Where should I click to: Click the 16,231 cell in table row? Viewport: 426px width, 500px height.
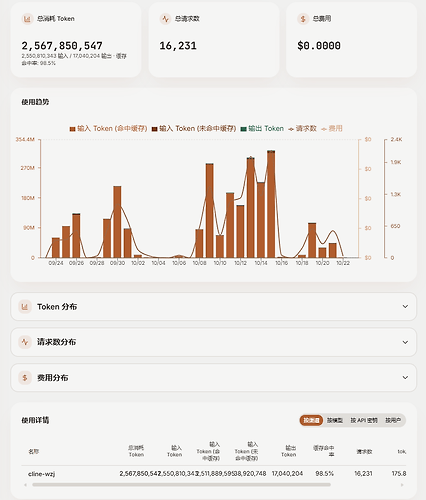pos(363,474)
